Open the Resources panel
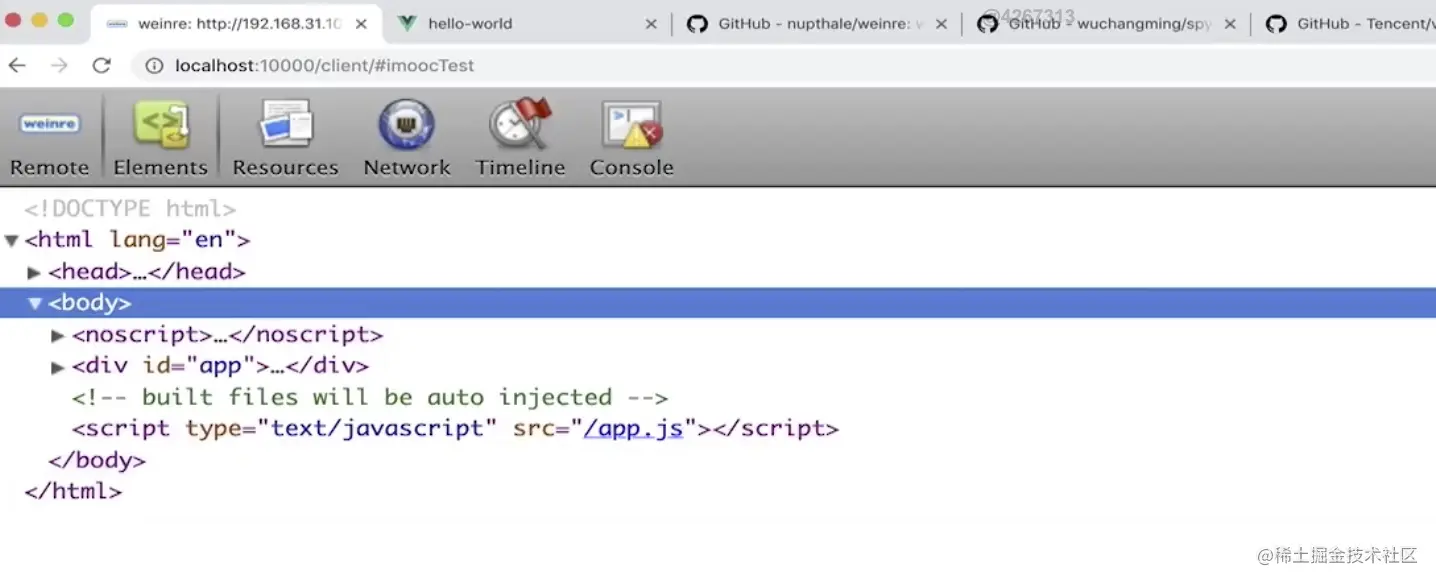Screen dimensions: 1436x584 pyautogui.click(x=285, y=139)
